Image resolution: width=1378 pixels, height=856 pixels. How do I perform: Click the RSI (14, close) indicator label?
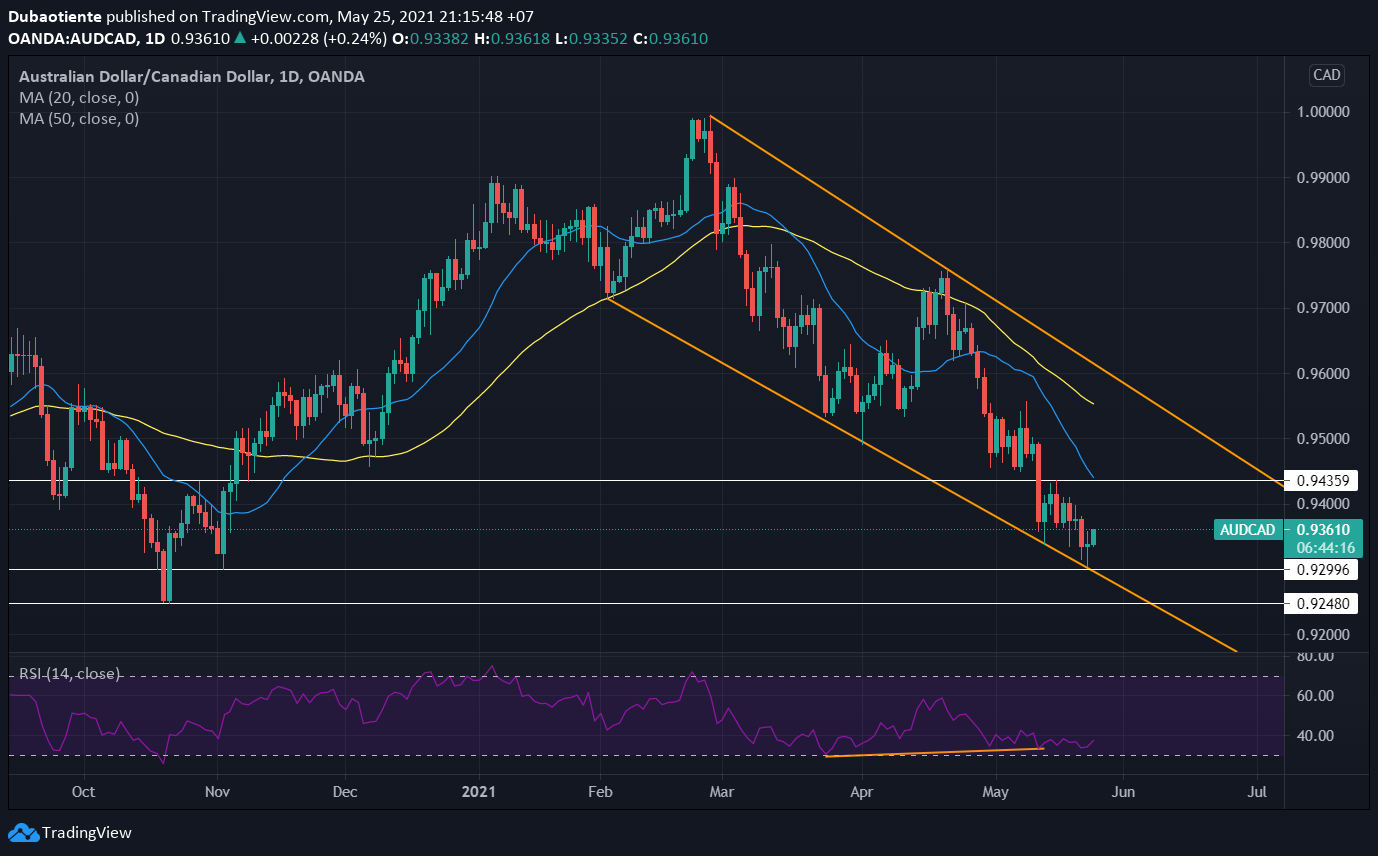[x=69, y=674]
